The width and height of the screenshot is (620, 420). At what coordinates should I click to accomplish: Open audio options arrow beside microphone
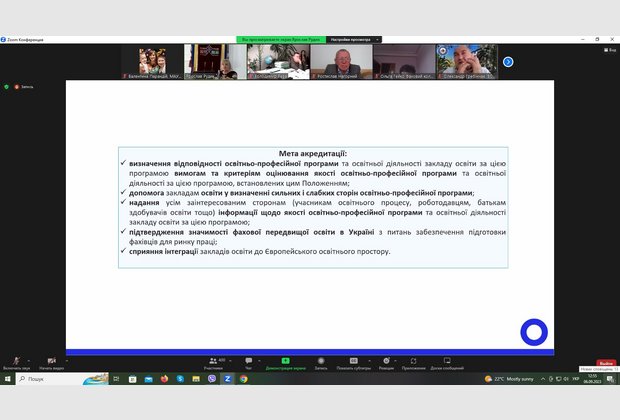click(x=28, y=361)
